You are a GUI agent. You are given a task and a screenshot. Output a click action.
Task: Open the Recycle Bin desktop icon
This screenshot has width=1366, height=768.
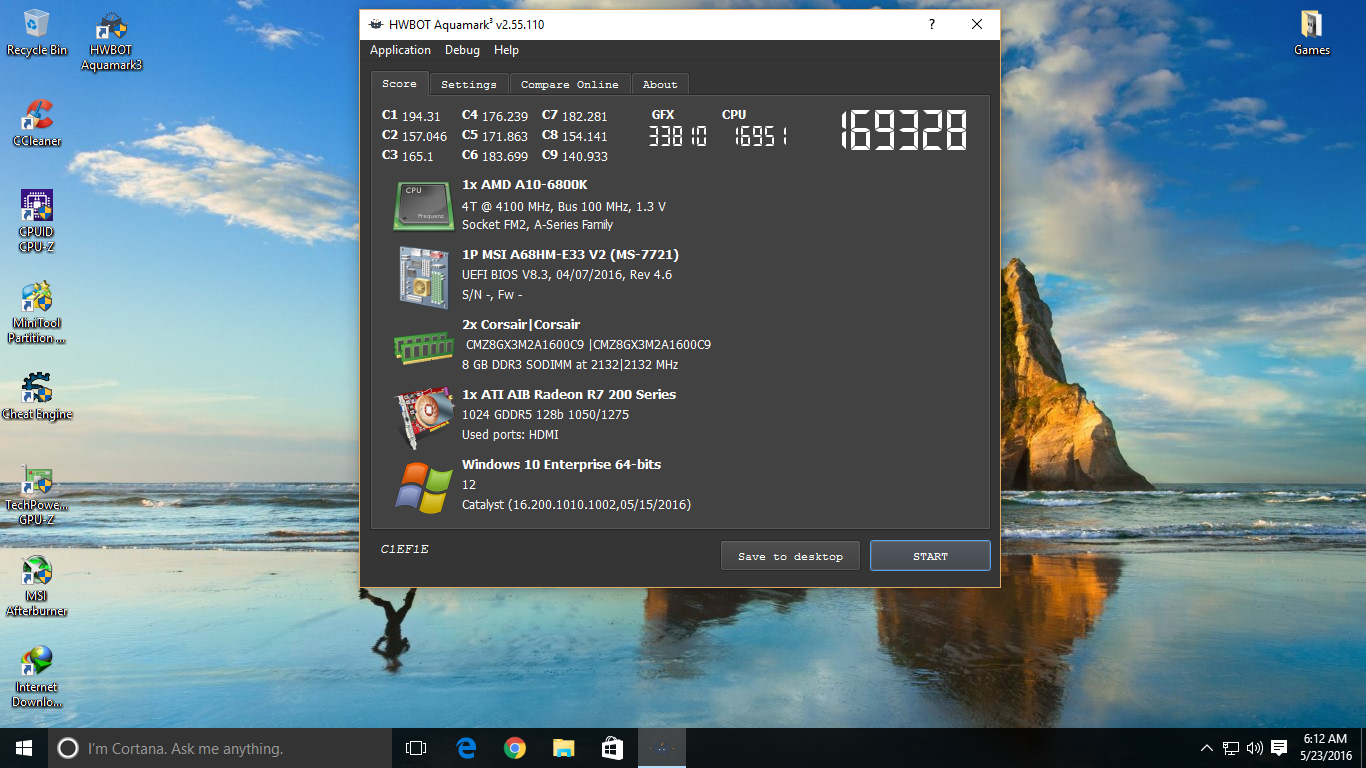(37, 33)
